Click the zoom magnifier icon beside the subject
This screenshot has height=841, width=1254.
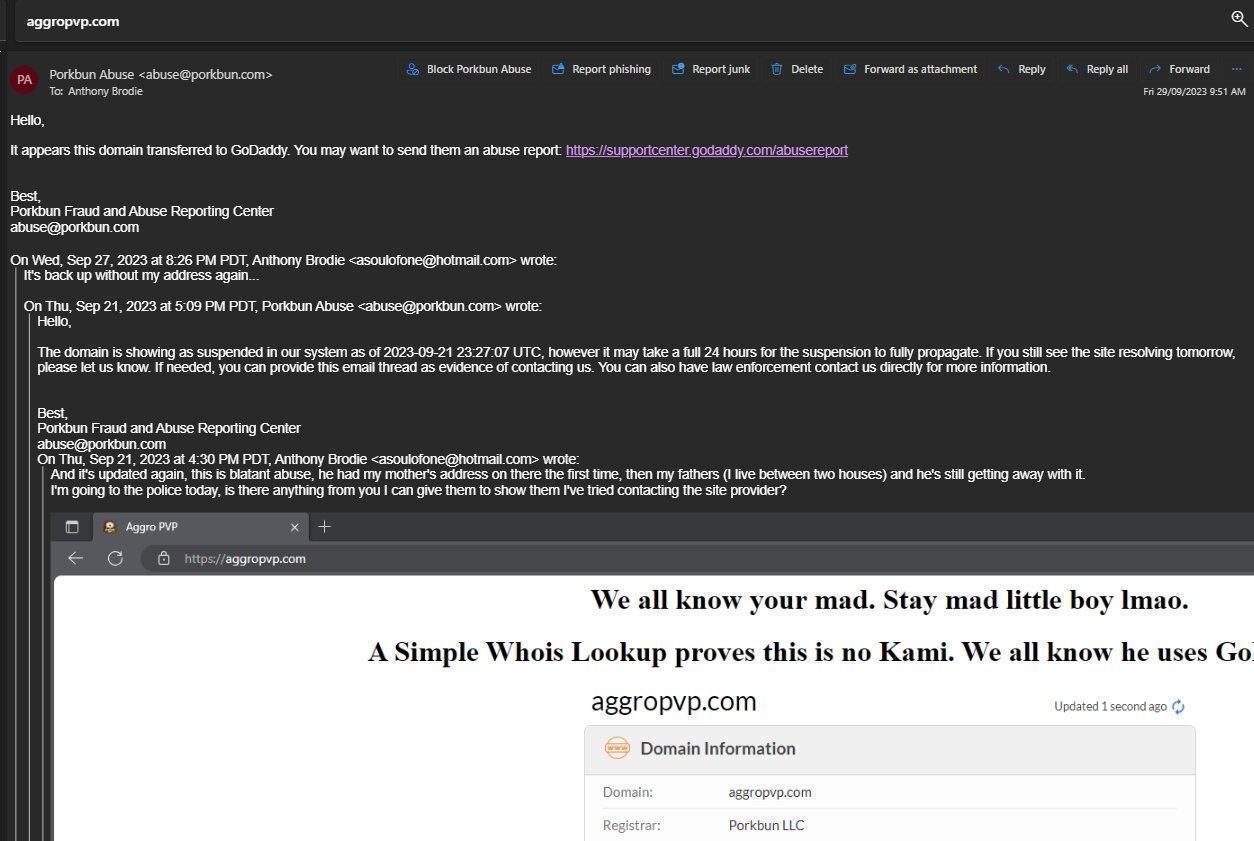point(1239,19)
